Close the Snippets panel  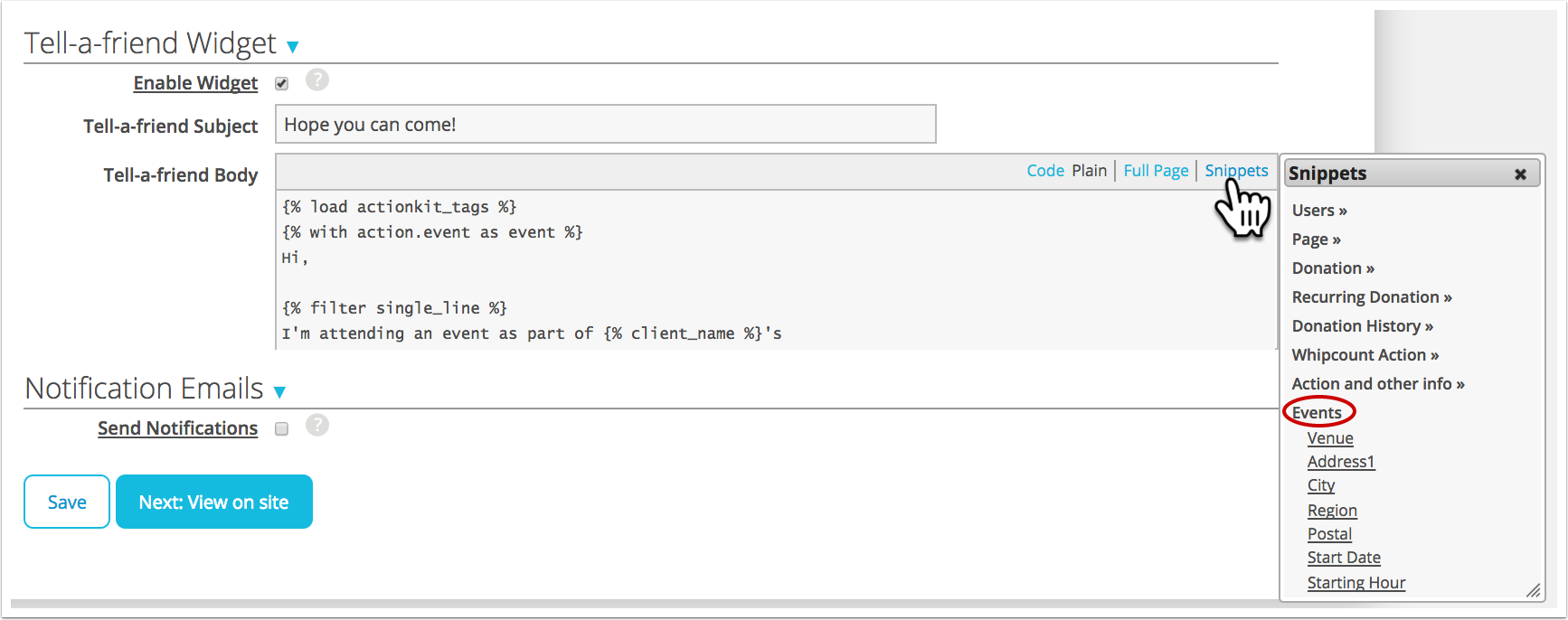point(1520,174)
